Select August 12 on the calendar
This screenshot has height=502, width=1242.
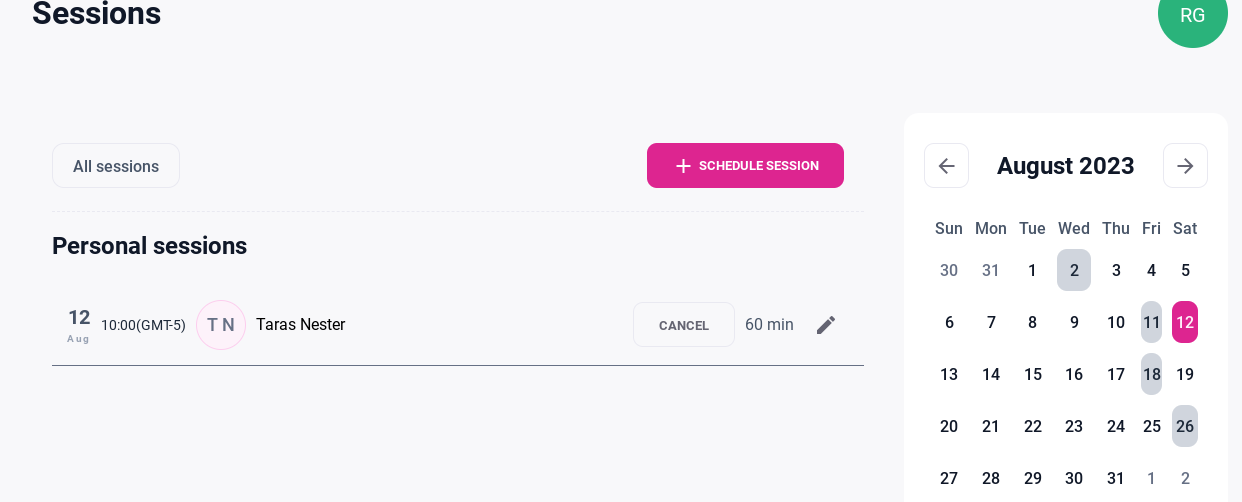1185,322
